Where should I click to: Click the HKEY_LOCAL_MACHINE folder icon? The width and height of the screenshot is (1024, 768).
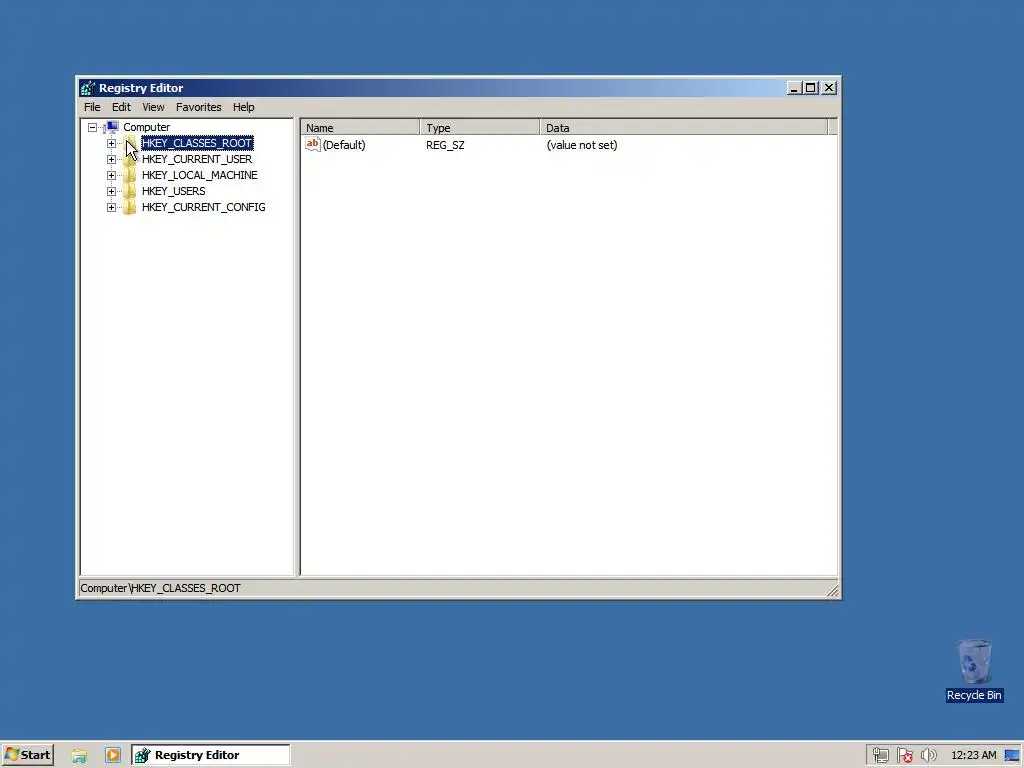pyautogui.click(x=130, y=175)
